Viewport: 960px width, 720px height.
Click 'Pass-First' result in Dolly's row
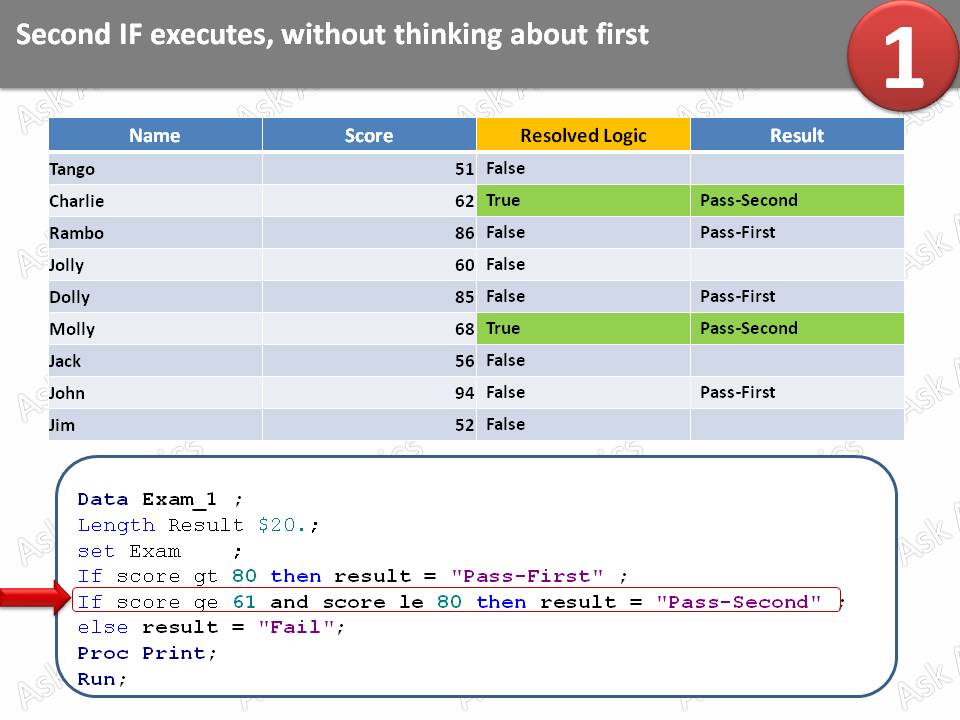pos(738,296)
